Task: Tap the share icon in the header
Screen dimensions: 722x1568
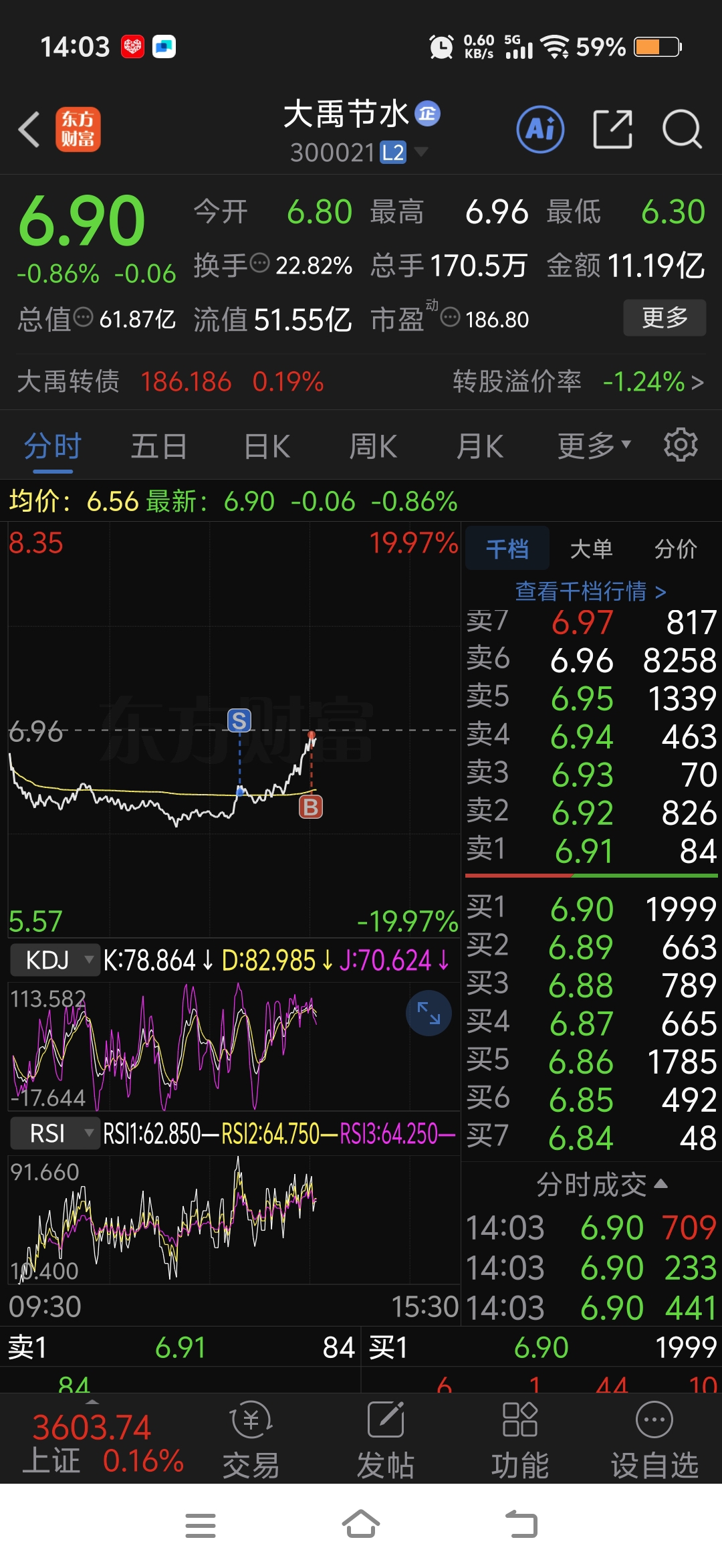Action: tap(612, 129)
